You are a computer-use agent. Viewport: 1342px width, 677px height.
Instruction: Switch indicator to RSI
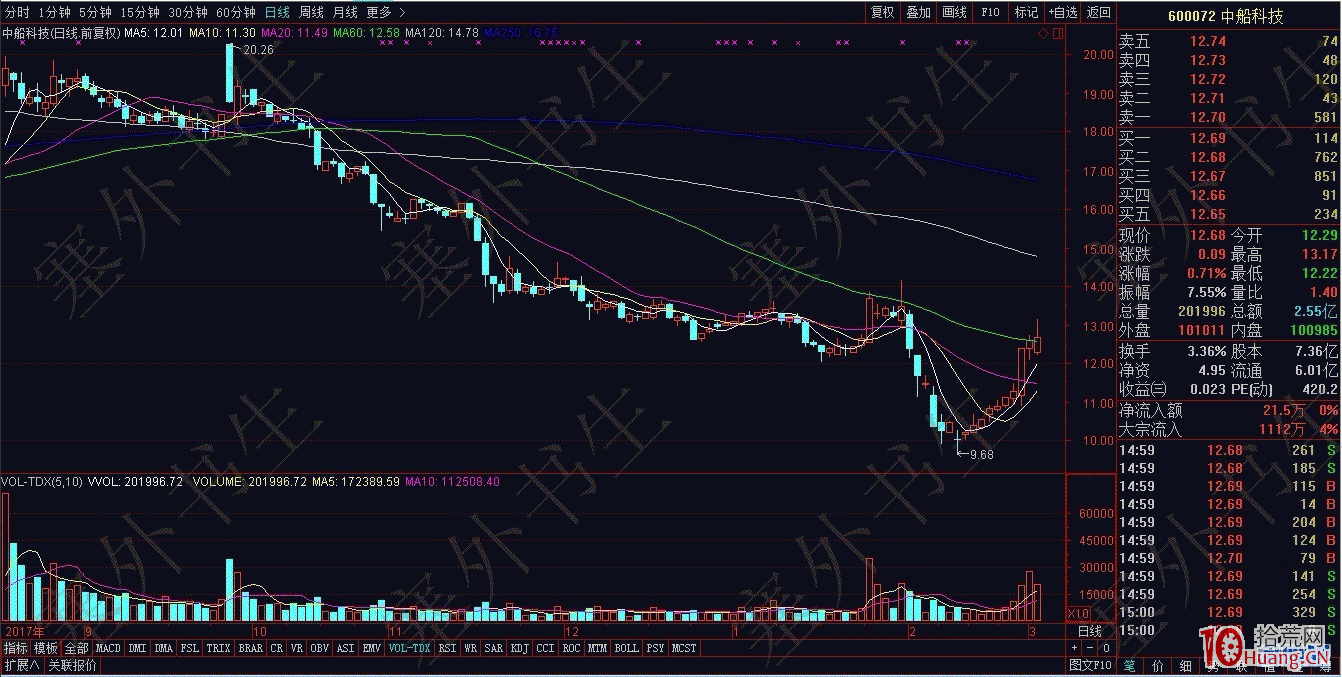point(447,648)
